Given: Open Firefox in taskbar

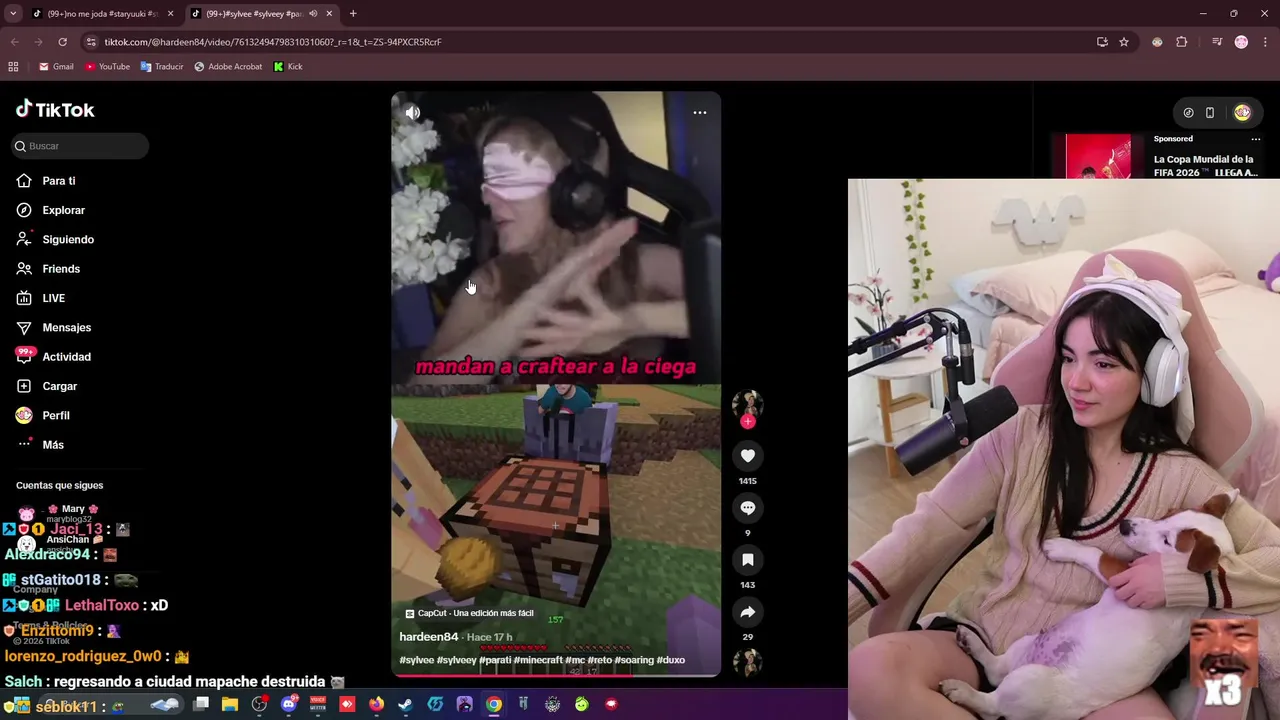Looking at the screenshot, I should coord(376,704).
